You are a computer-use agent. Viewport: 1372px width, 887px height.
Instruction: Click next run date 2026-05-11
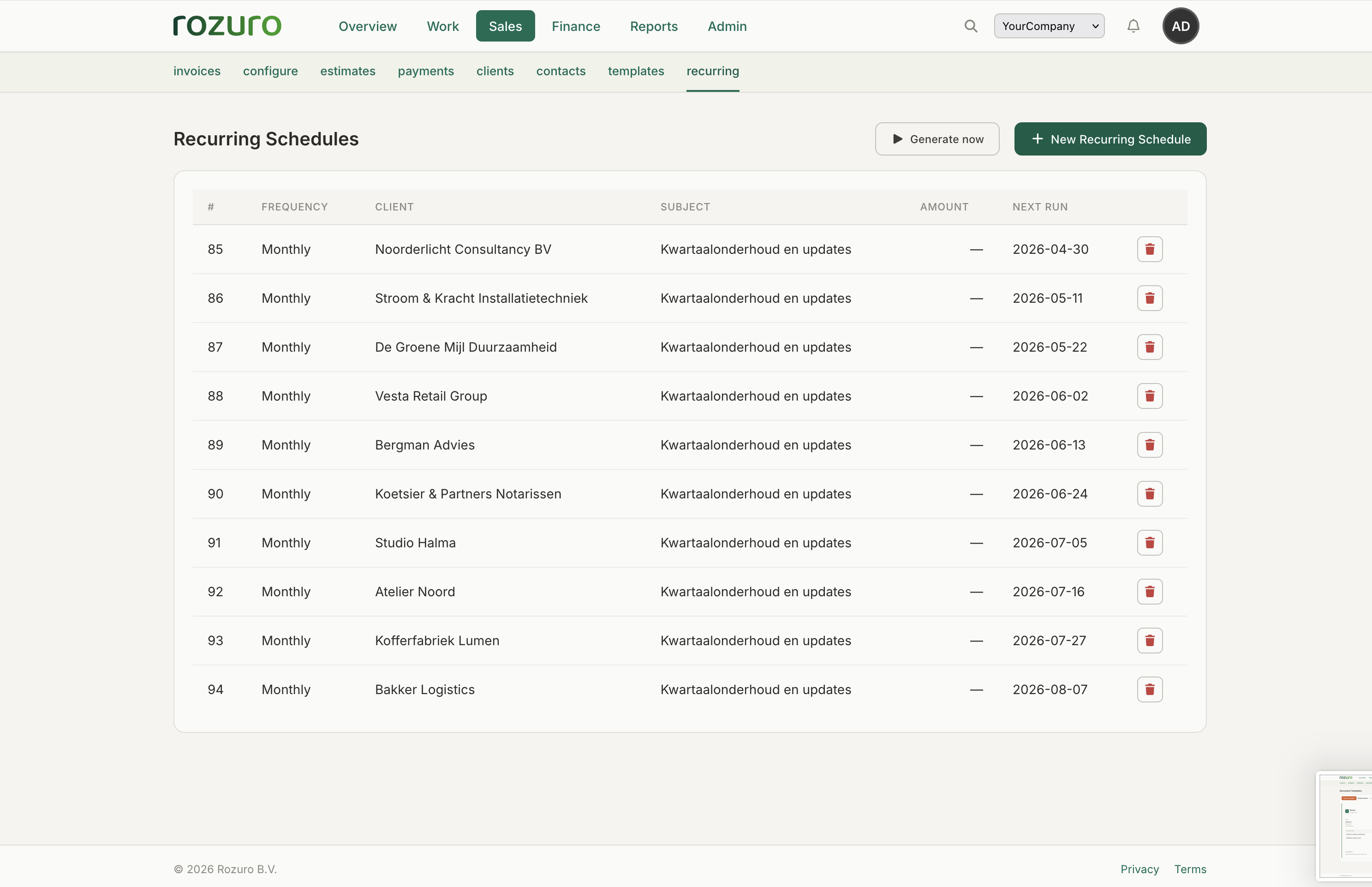(x=1047, y=298)
